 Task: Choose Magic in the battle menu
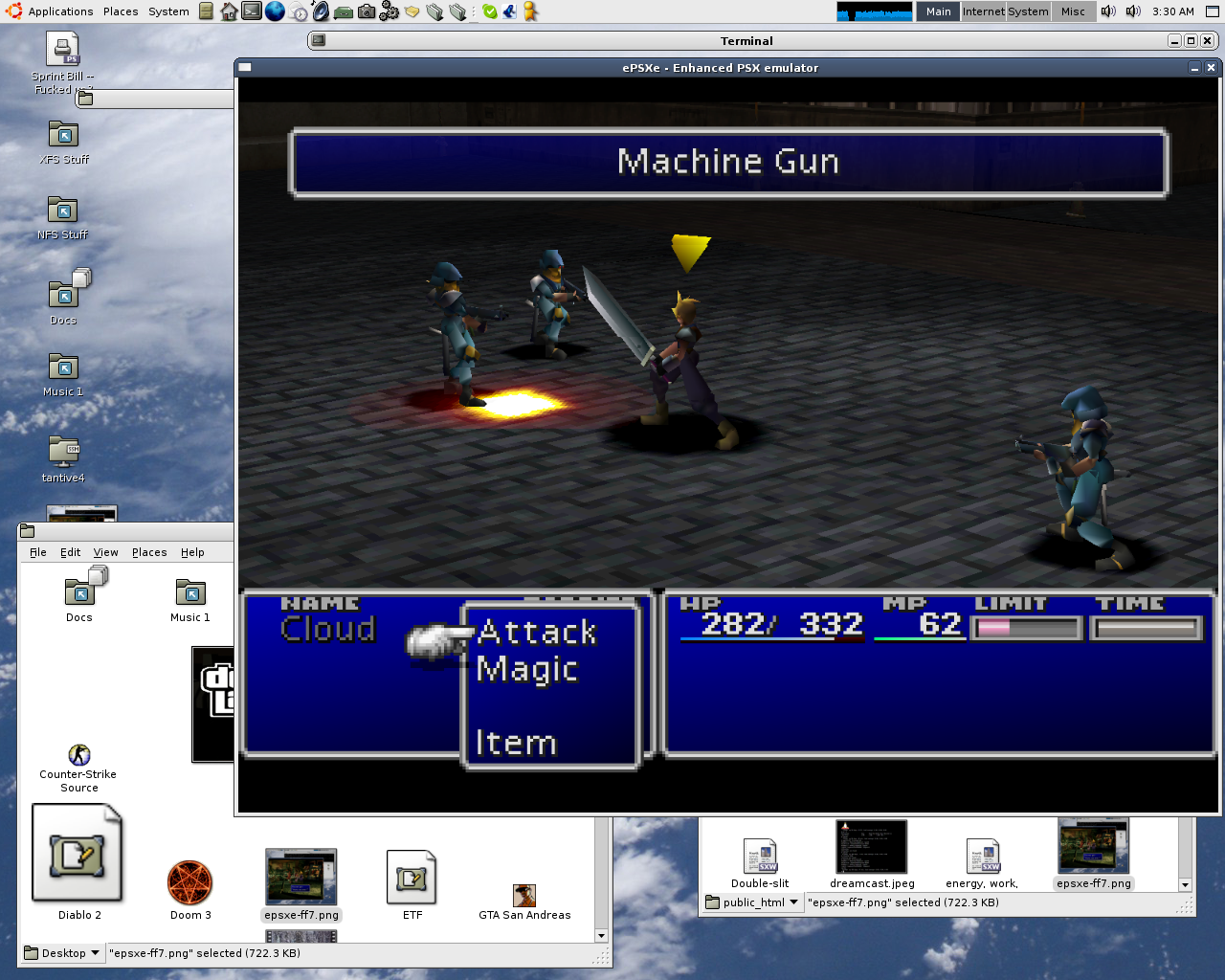pos(527,670)
